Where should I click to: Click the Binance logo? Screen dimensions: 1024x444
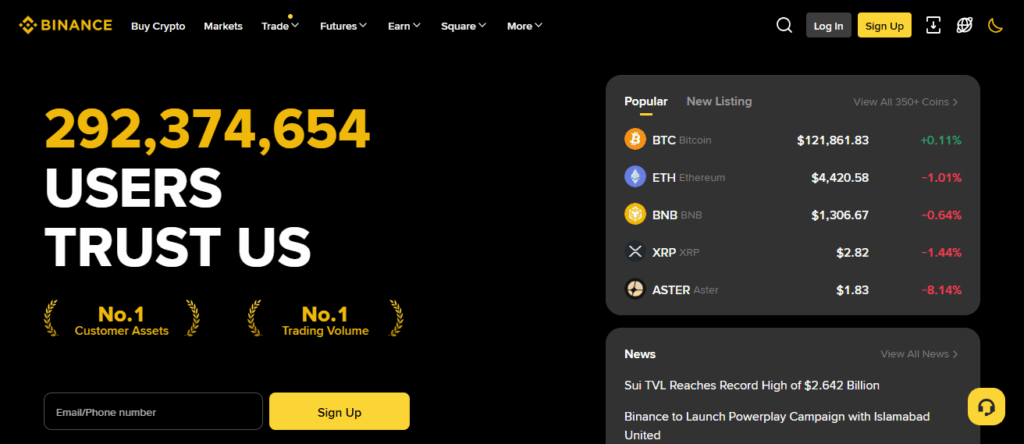point(65,26)
